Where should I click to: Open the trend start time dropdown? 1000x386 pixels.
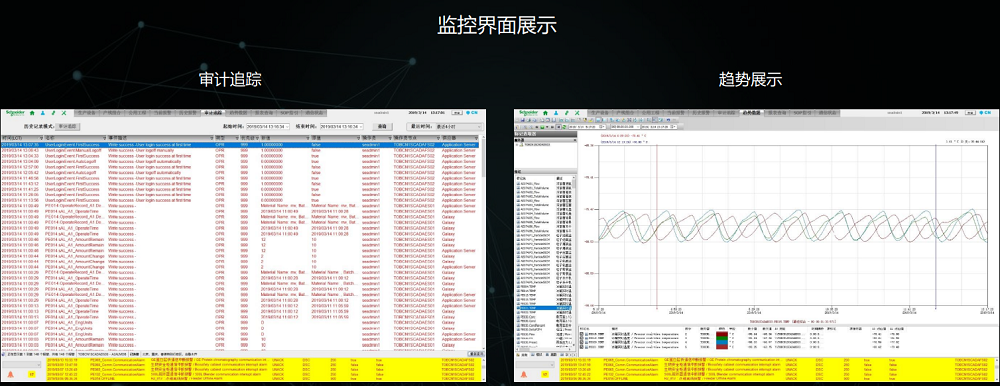[x=602, y=127]
